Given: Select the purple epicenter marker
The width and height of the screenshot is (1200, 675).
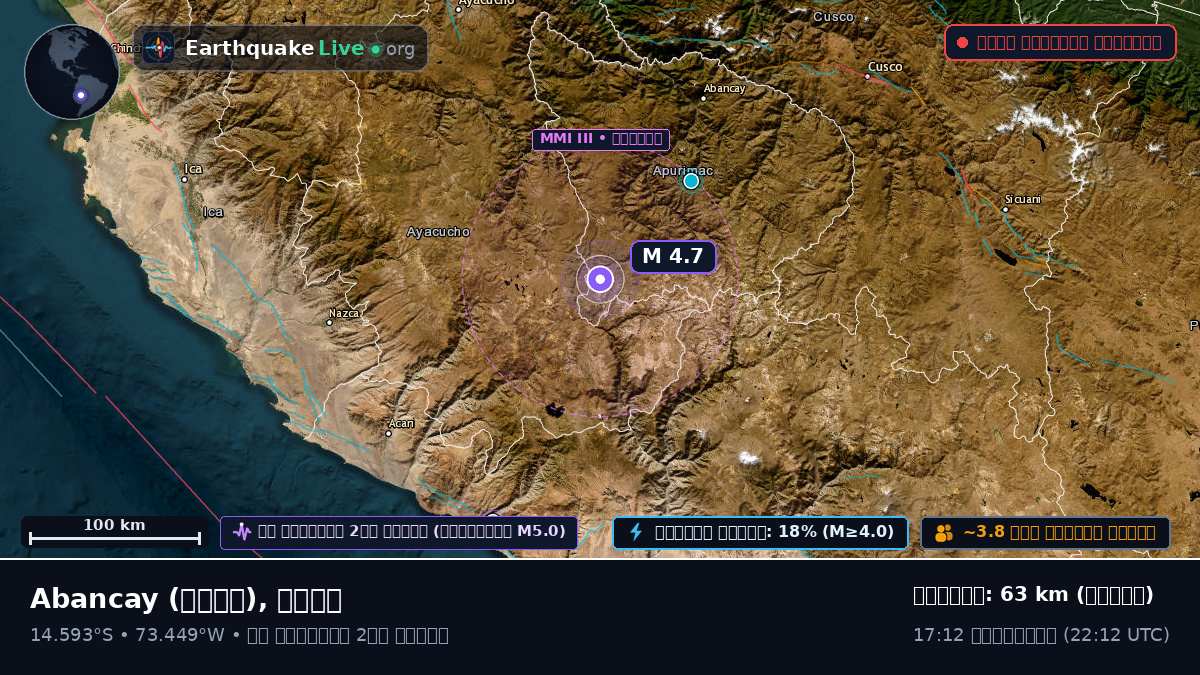Looking at the screenshot, I should pos(600,279).
